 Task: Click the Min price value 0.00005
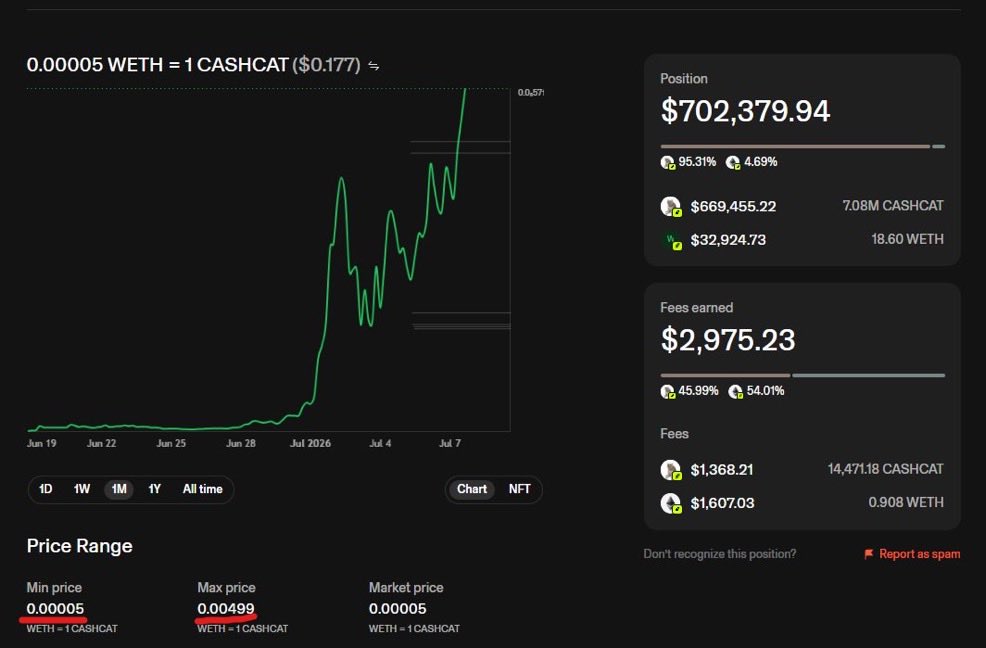pos(55,608)
